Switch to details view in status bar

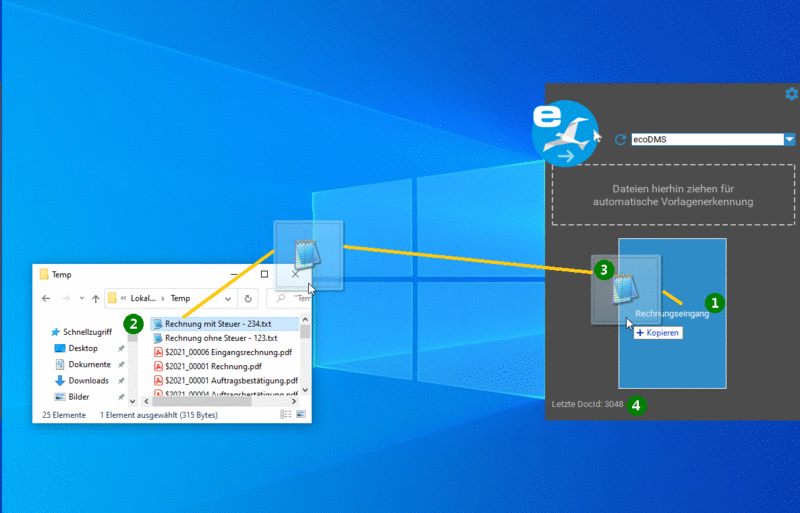(286, 414)
